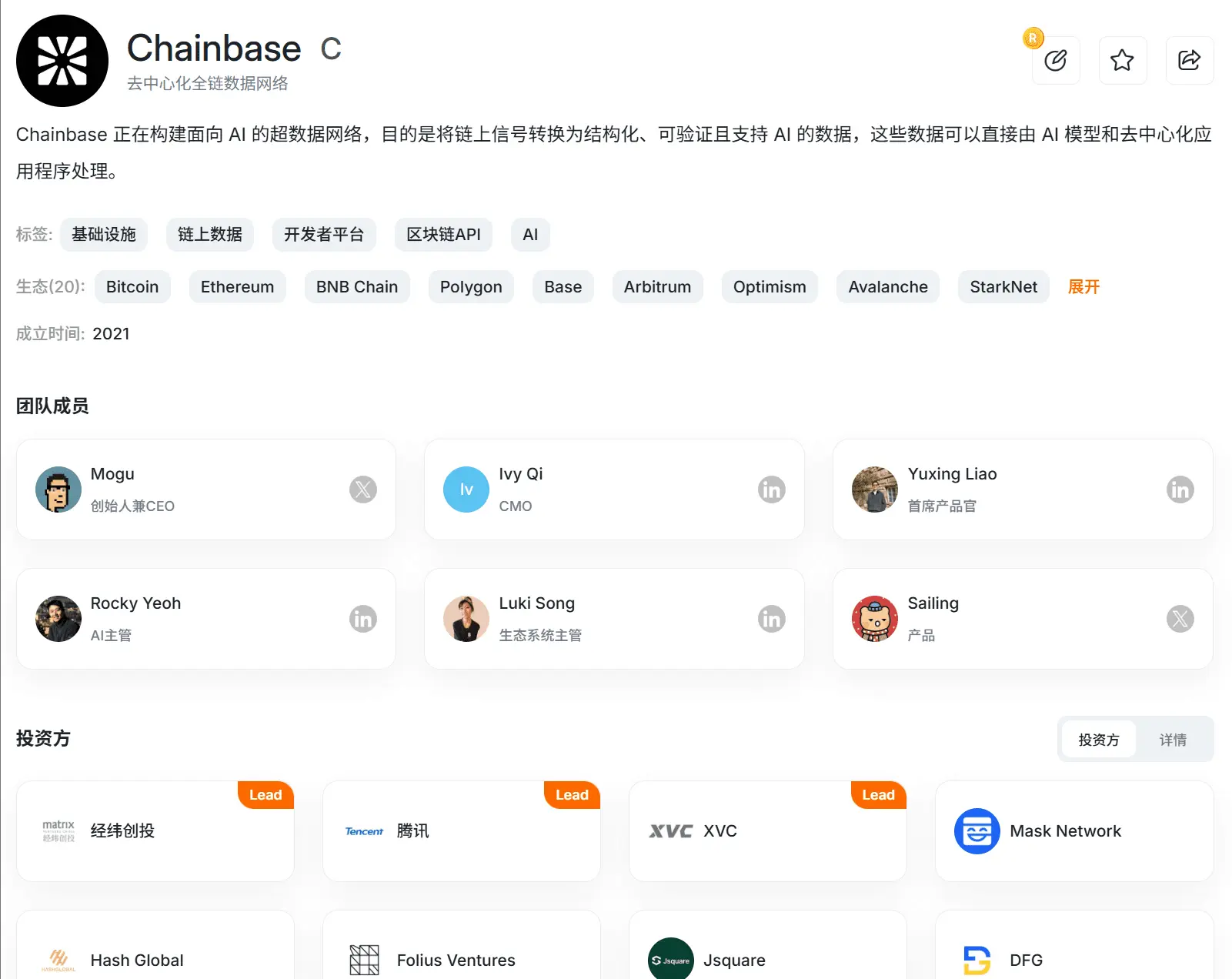Open Luki Song's LinkedIn icon
1232x979 pixels.
[771, 619]
